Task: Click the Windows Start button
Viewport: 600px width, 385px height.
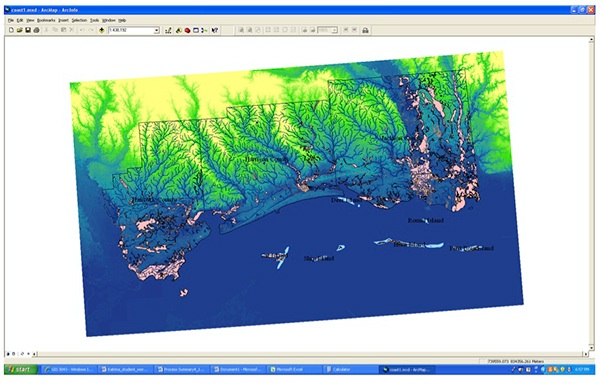Action: click(x=21, y=369)
